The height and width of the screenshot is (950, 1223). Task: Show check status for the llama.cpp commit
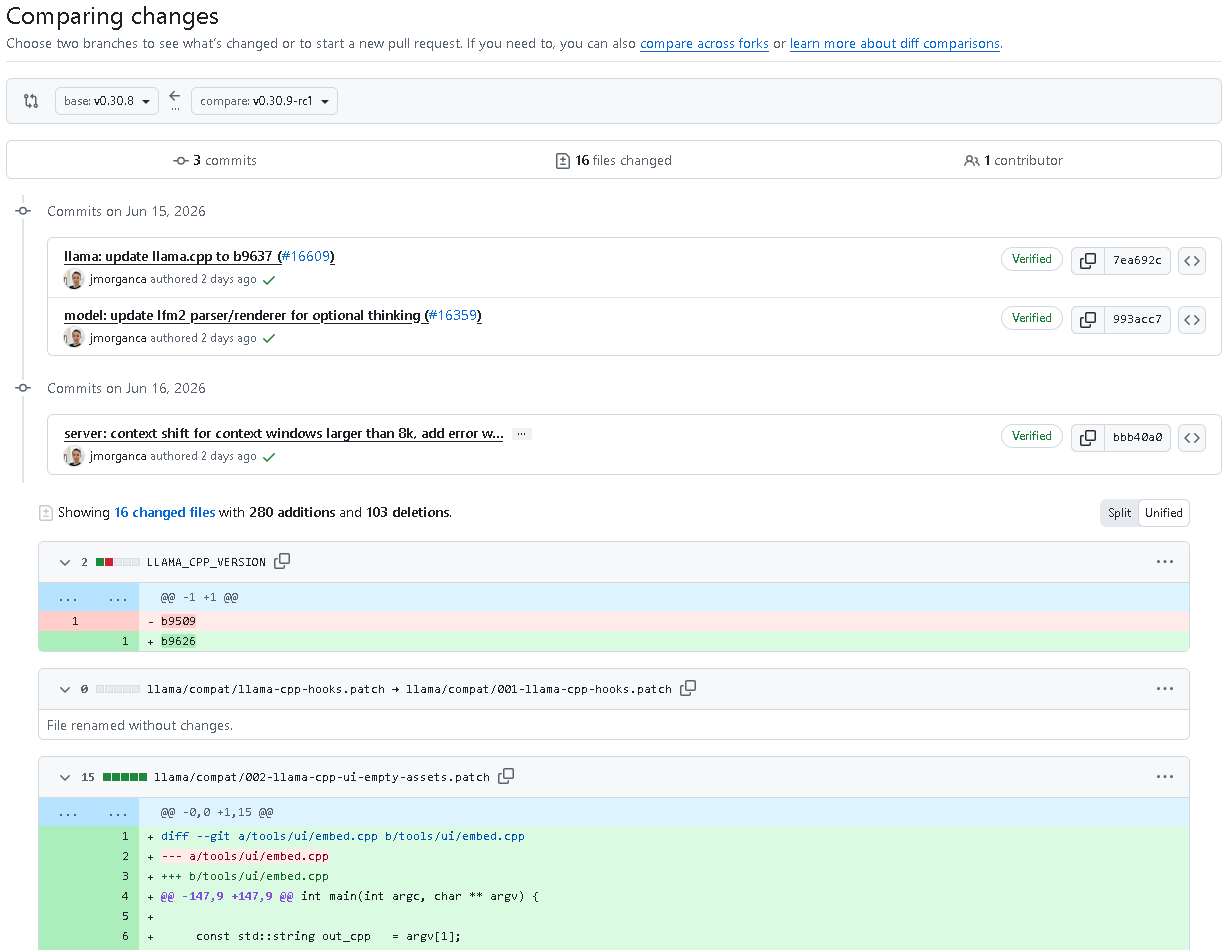(269, 281)
